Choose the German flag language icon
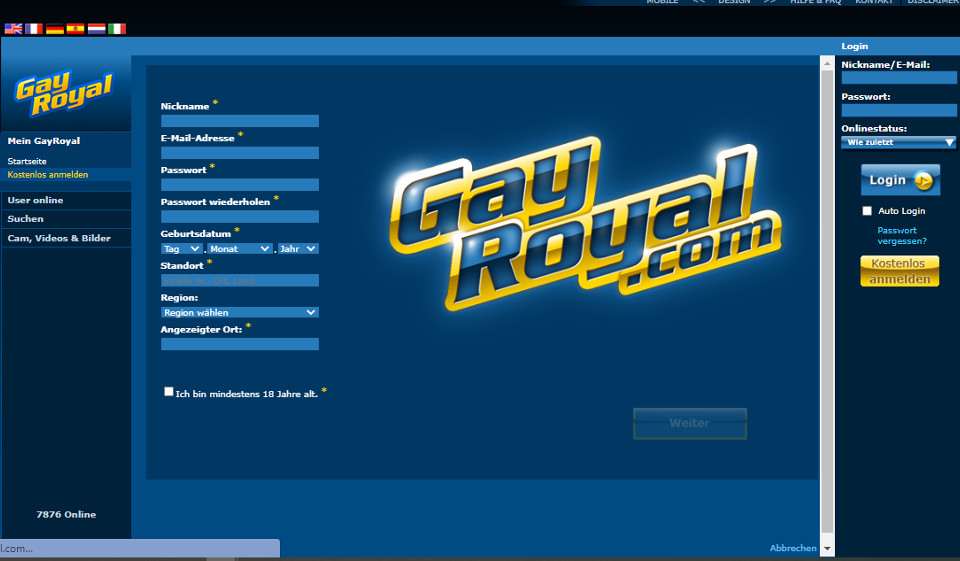 [x=55, y=29]
